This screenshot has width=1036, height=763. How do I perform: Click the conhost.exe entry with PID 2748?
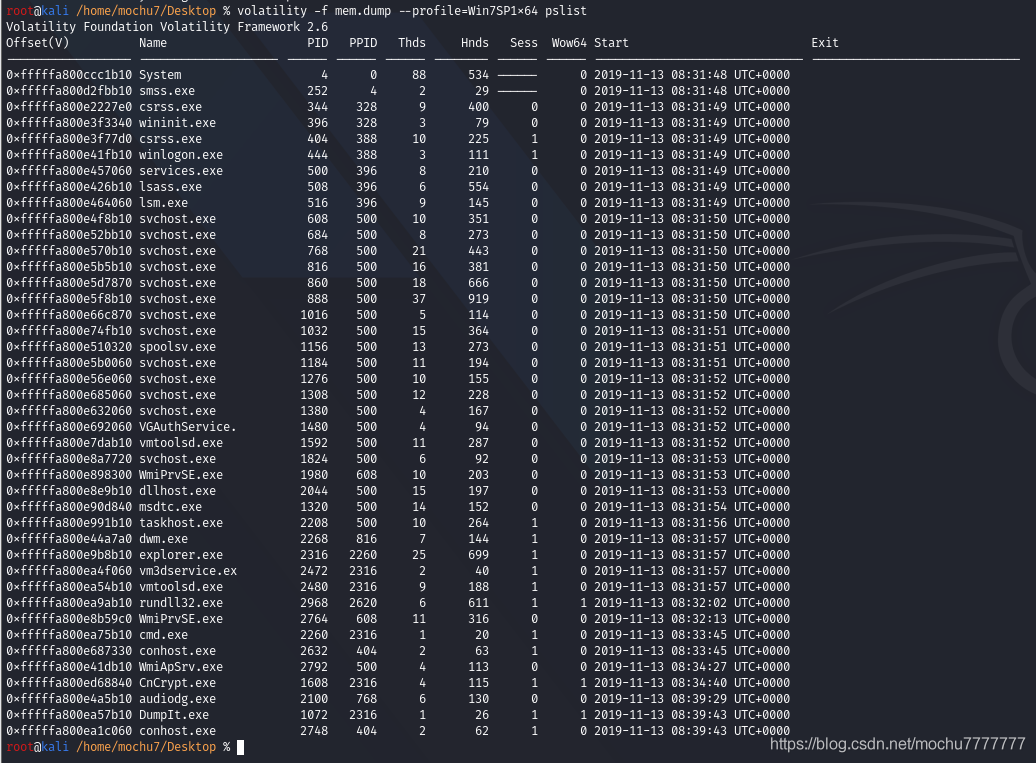point(177,731)
